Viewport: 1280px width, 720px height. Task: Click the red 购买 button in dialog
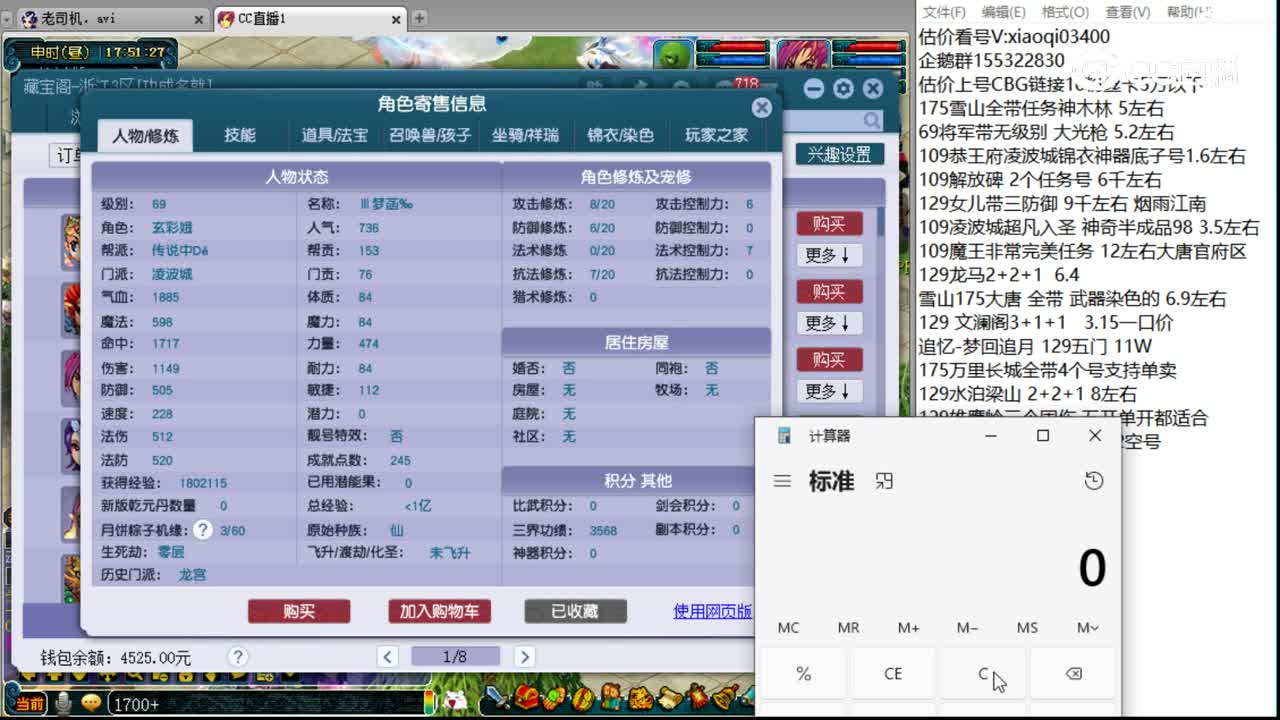click(x=299, y=611)
